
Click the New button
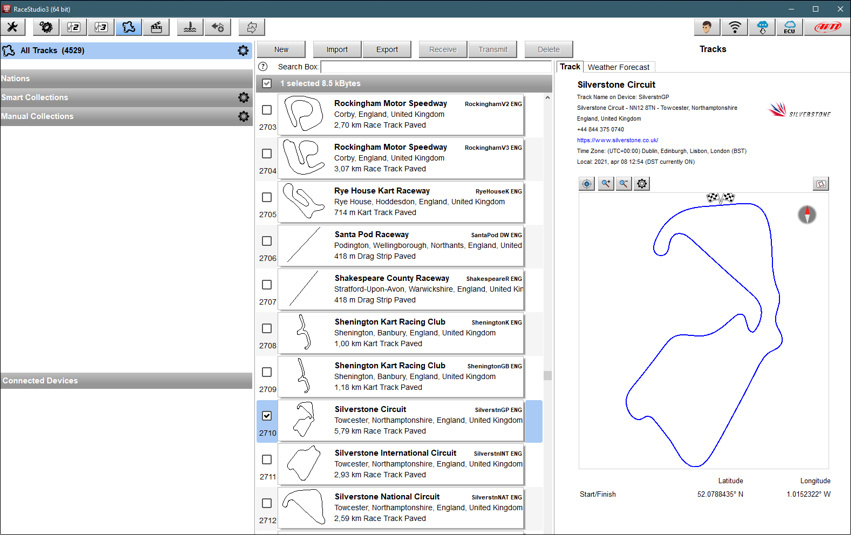tap(281, 49)
